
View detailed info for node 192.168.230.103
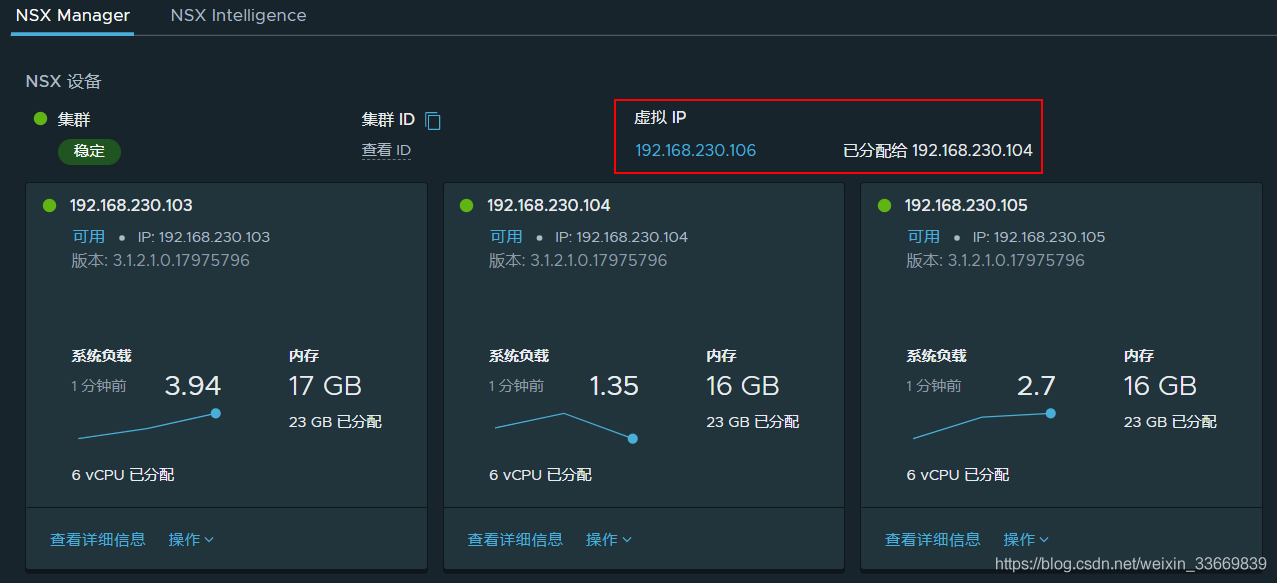pos(98,539)
